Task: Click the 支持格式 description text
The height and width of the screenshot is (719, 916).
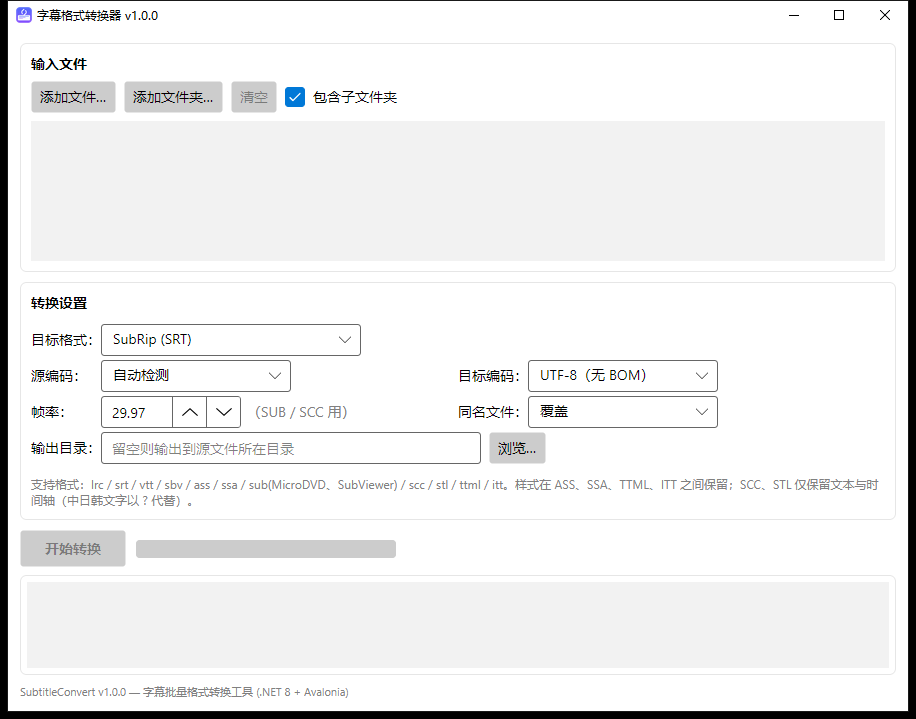Action: pos(454,492)
